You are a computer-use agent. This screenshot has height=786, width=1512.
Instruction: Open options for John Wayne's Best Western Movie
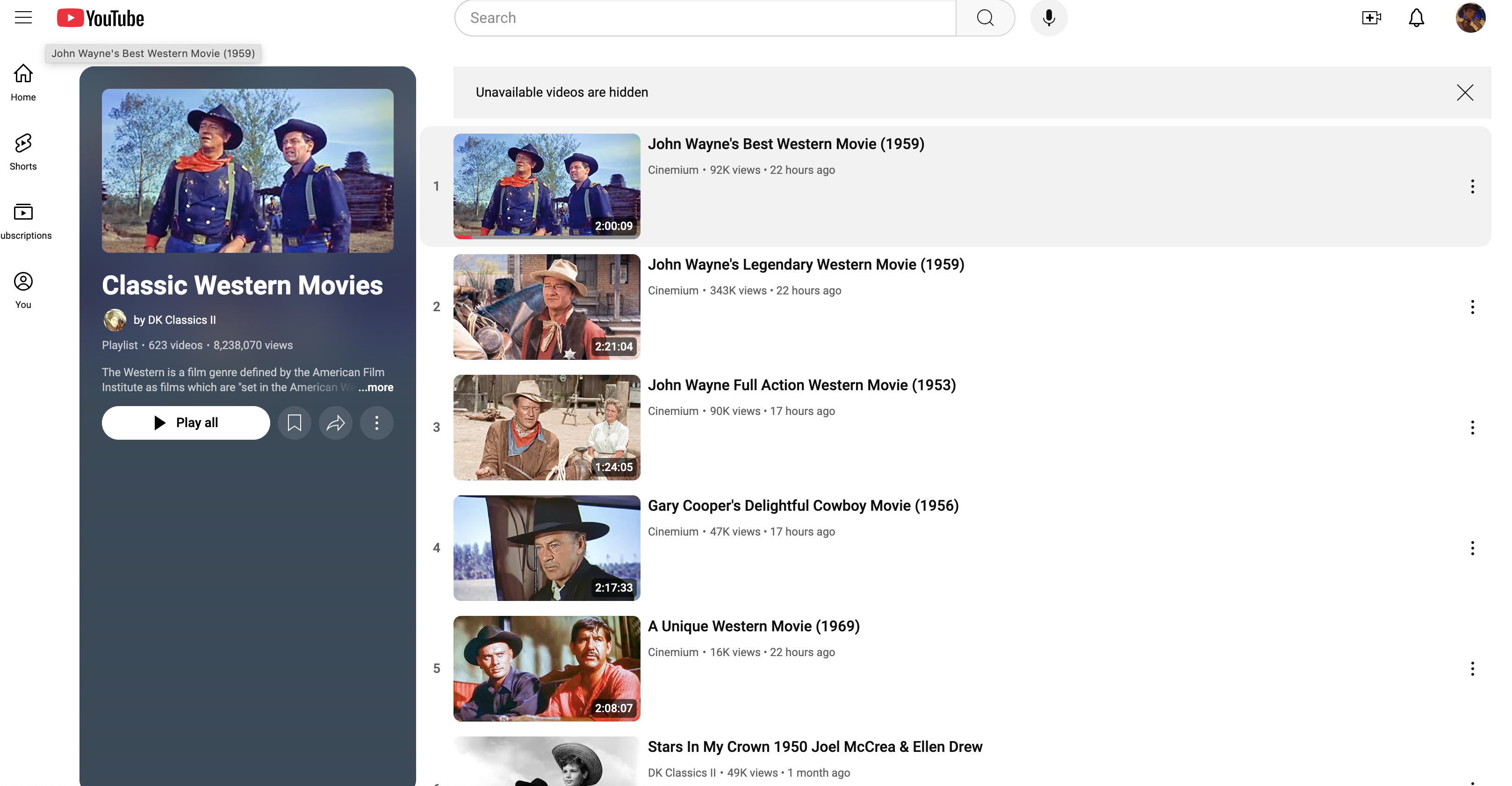click(x=1472, y=186)
